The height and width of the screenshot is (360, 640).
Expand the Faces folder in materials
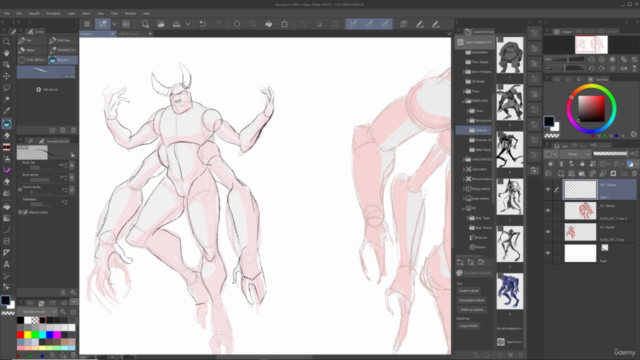pos(468,111)
